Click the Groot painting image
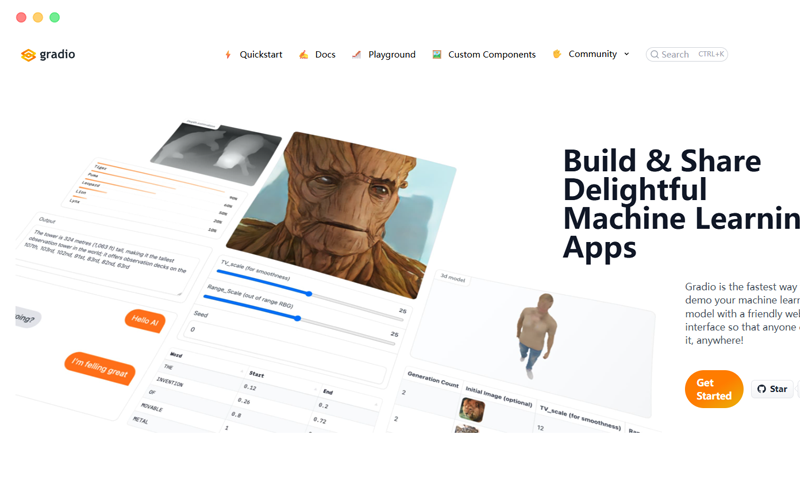Viewport: 800px width, 479px height. [341, 214]
